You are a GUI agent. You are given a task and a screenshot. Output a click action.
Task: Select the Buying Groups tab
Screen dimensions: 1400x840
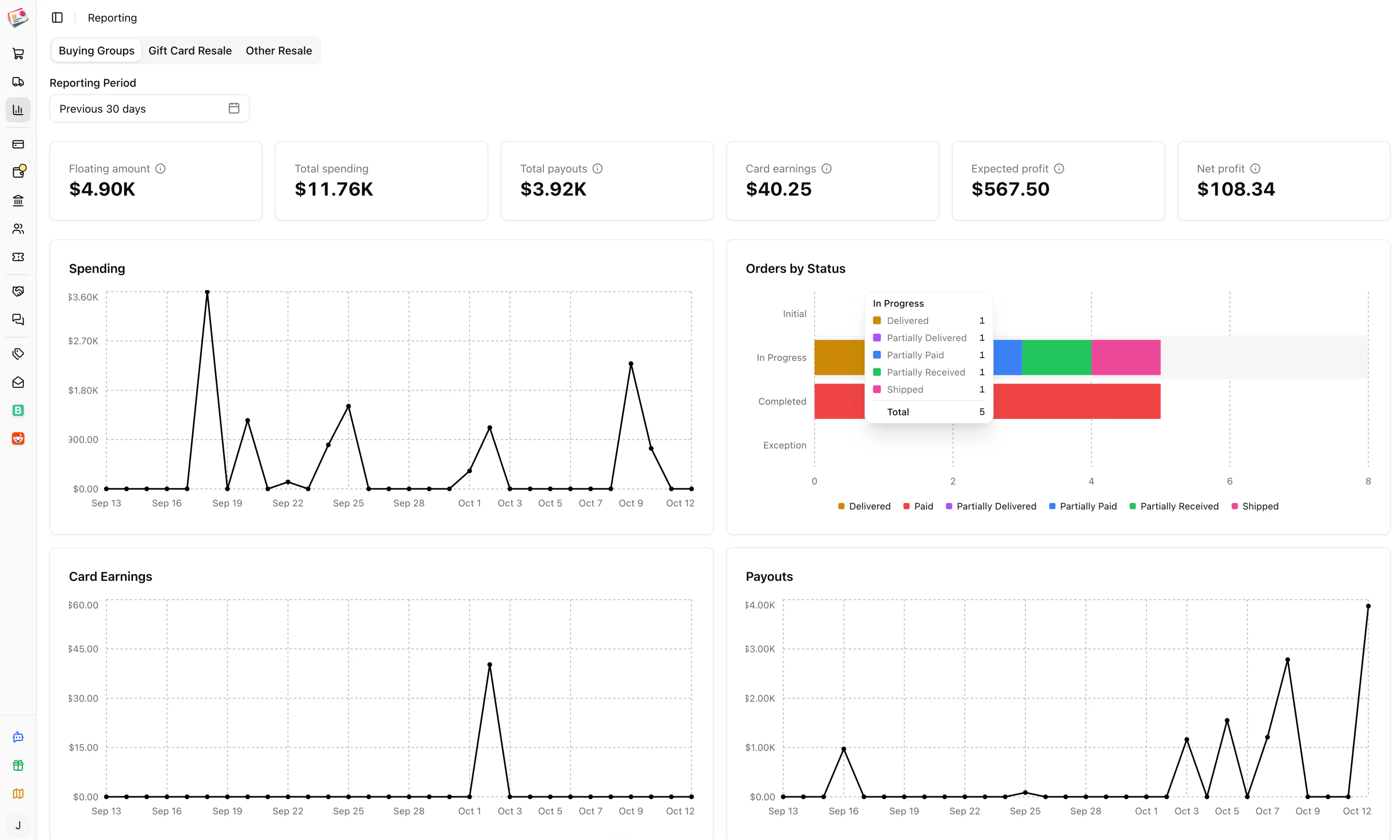click(97, 50)
